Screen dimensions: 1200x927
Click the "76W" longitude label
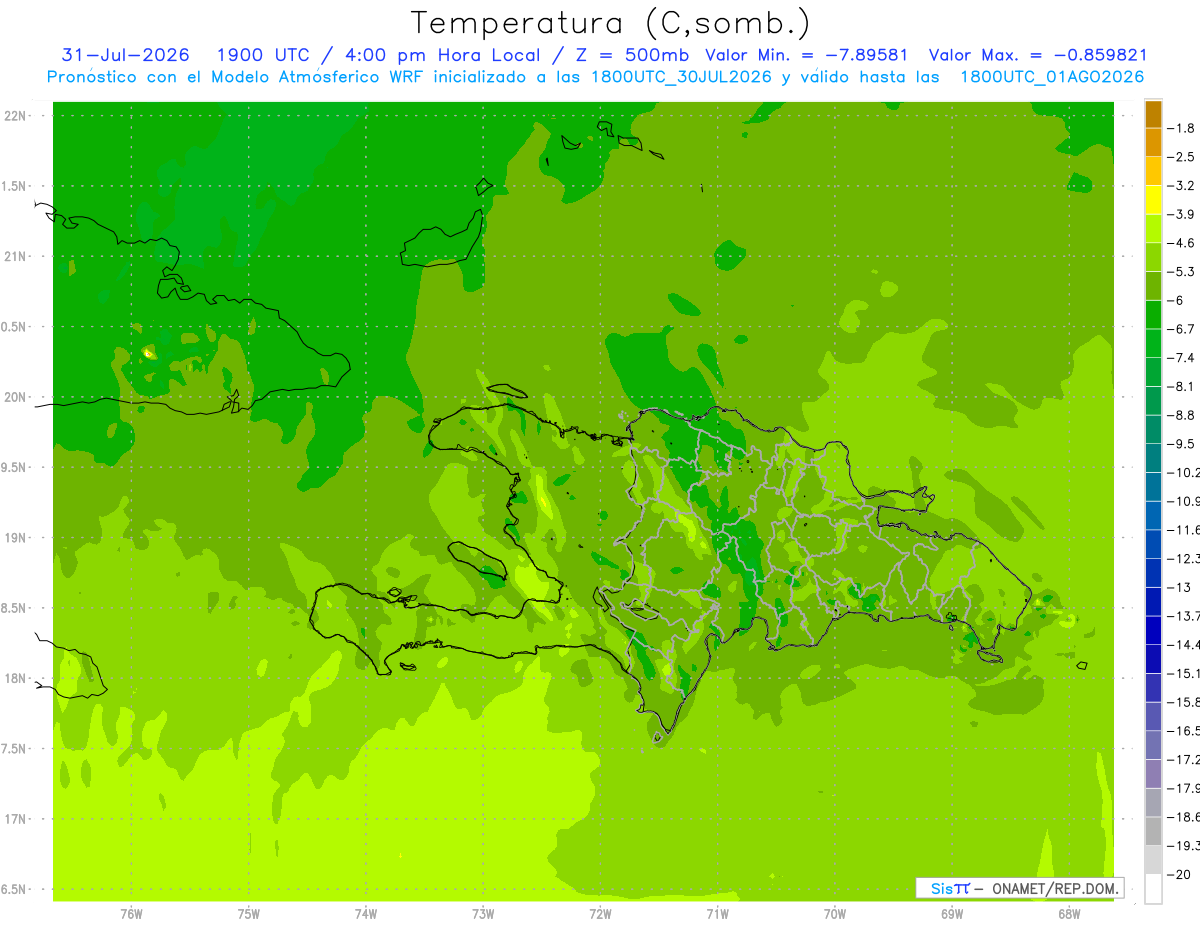(131, 914)
